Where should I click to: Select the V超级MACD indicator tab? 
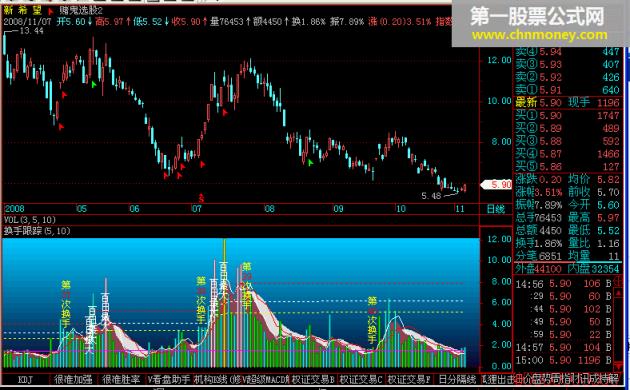tap(265, 379)
